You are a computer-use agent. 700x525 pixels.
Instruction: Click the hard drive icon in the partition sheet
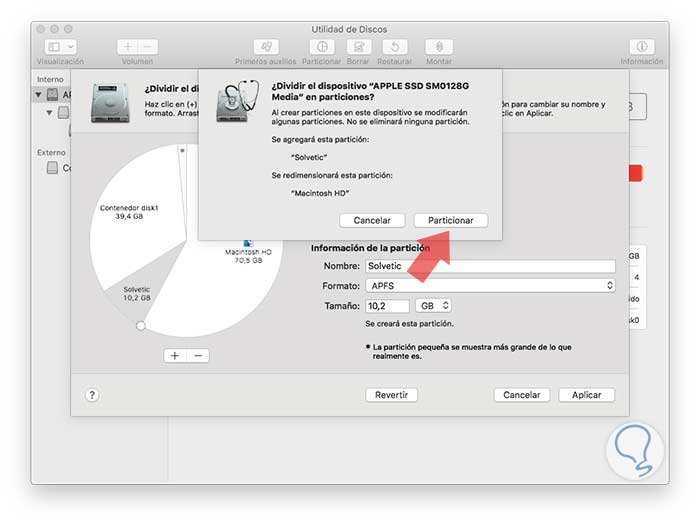[110, 104]
